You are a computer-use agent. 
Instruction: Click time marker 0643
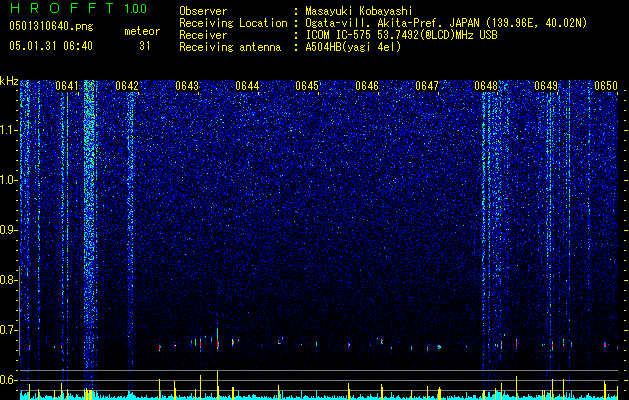pyautogui.click(x=187, y=86)
